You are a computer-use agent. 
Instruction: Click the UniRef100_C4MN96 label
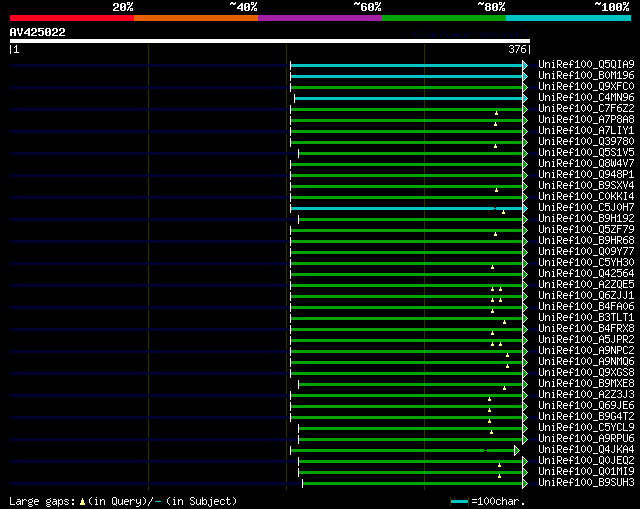pos(586,98)
